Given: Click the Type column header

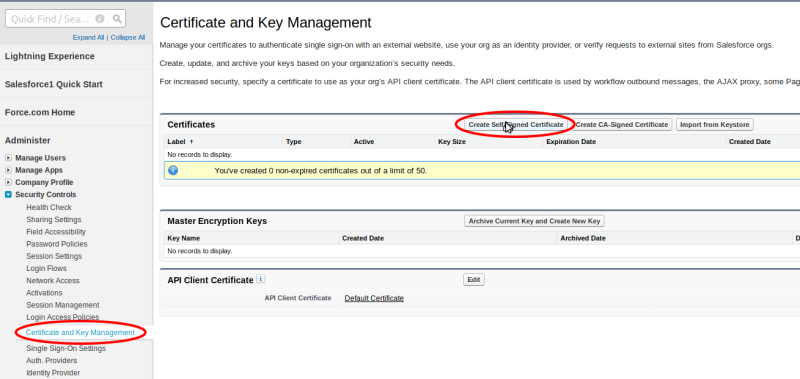Looking at the screenshot, I should 293,142.
